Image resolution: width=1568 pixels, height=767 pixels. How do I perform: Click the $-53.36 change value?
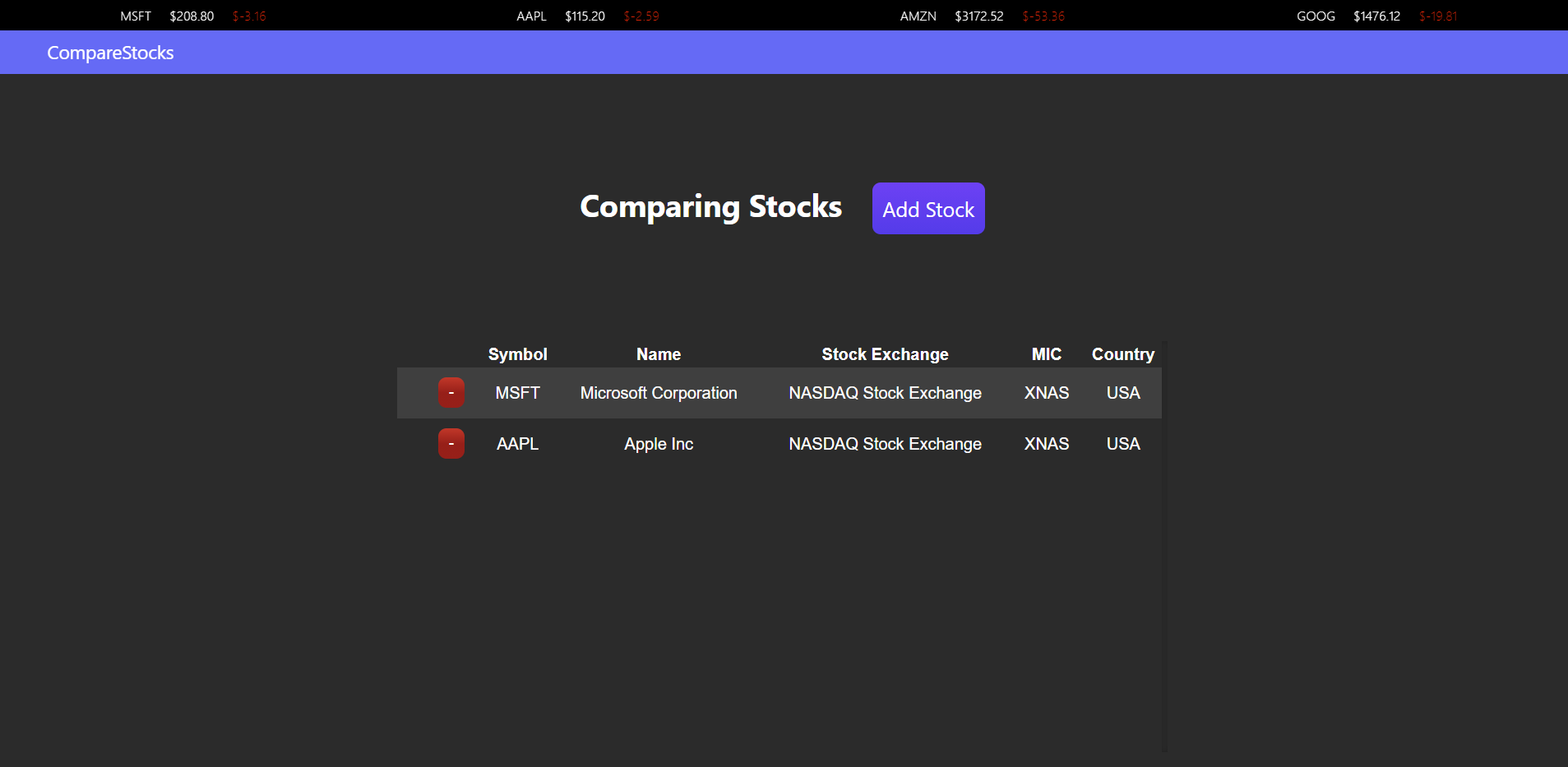pos(1043,16)
